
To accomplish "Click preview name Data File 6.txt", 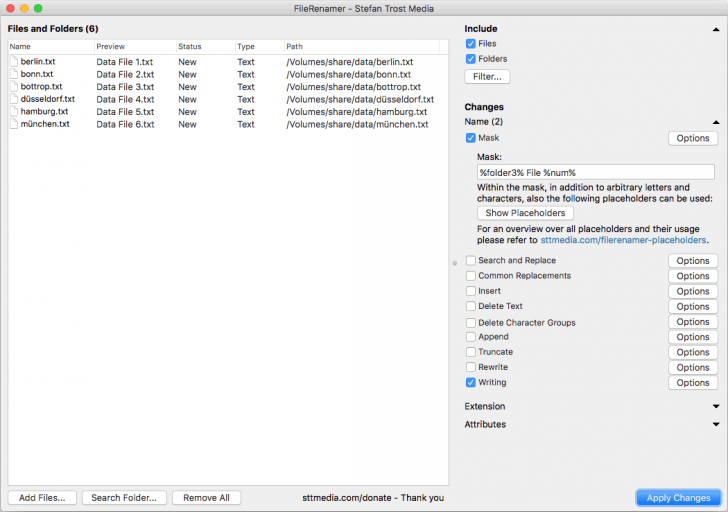I will point(125,124).
